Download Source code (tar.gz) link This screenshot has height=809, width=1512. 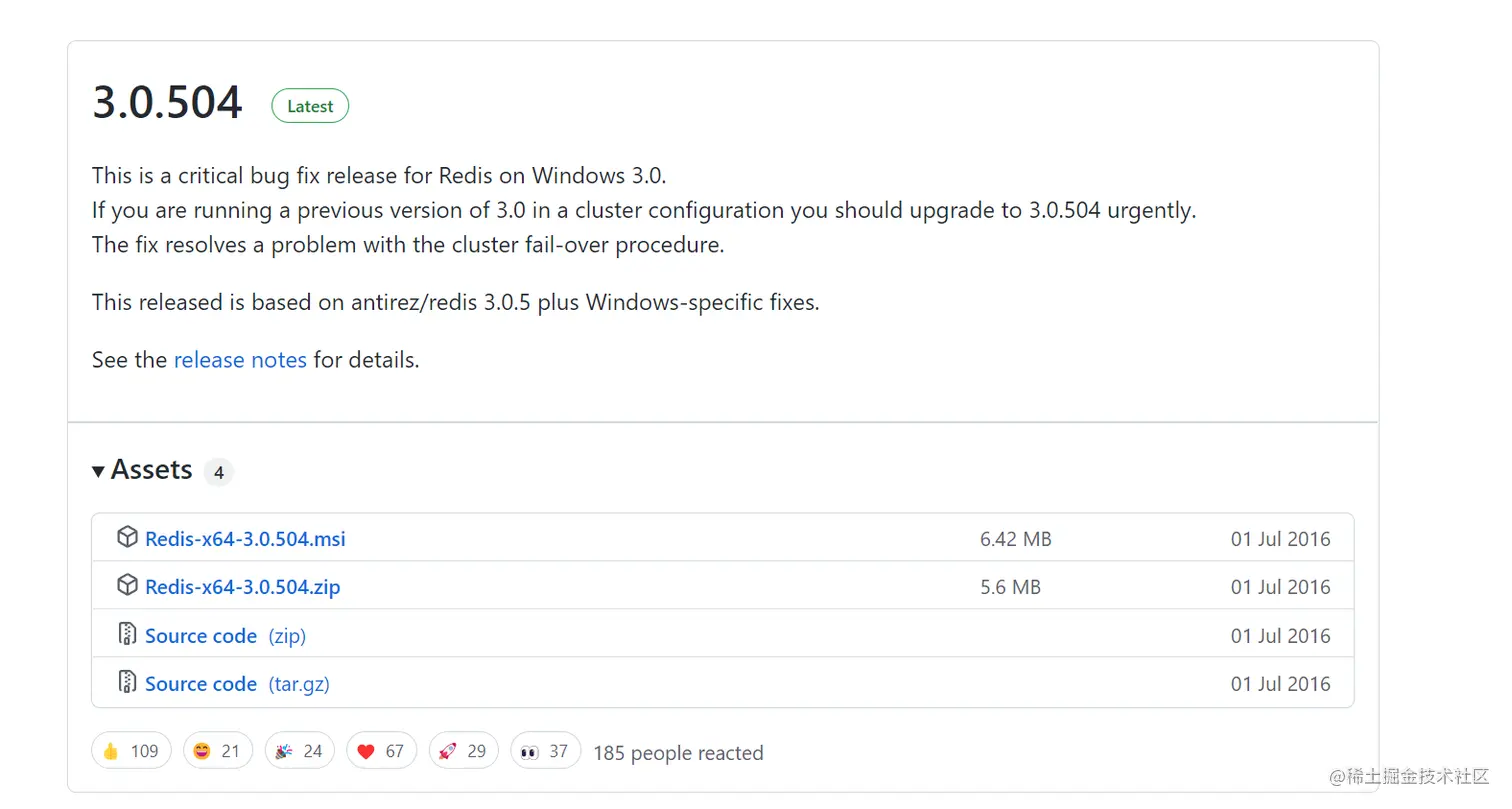tap(201, 684)
